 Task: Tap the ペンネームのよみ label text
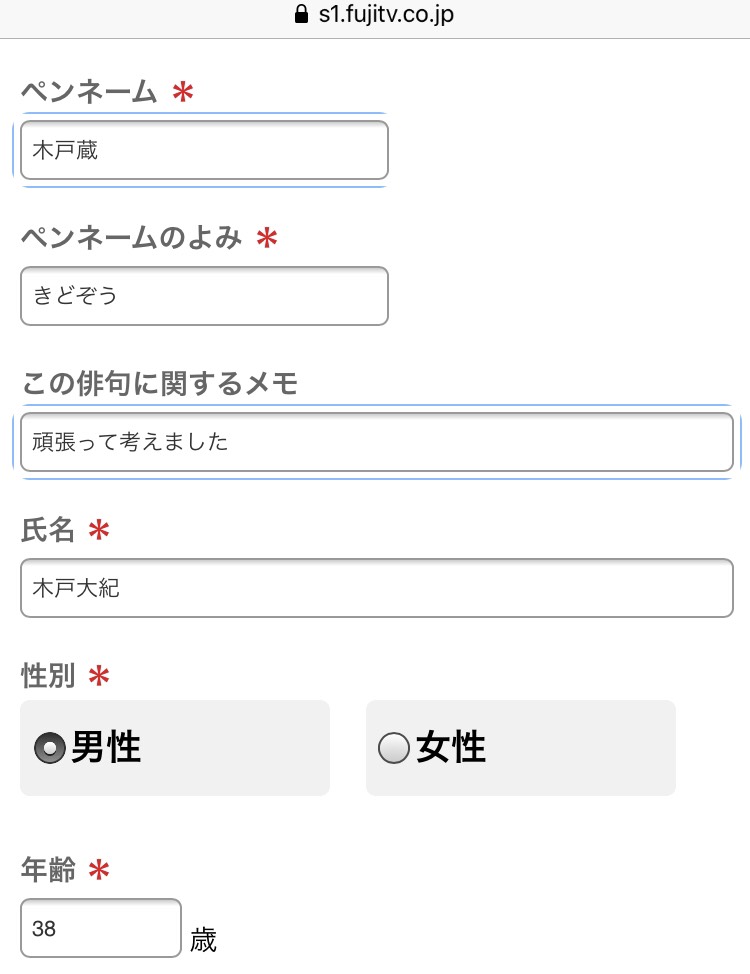132,238
